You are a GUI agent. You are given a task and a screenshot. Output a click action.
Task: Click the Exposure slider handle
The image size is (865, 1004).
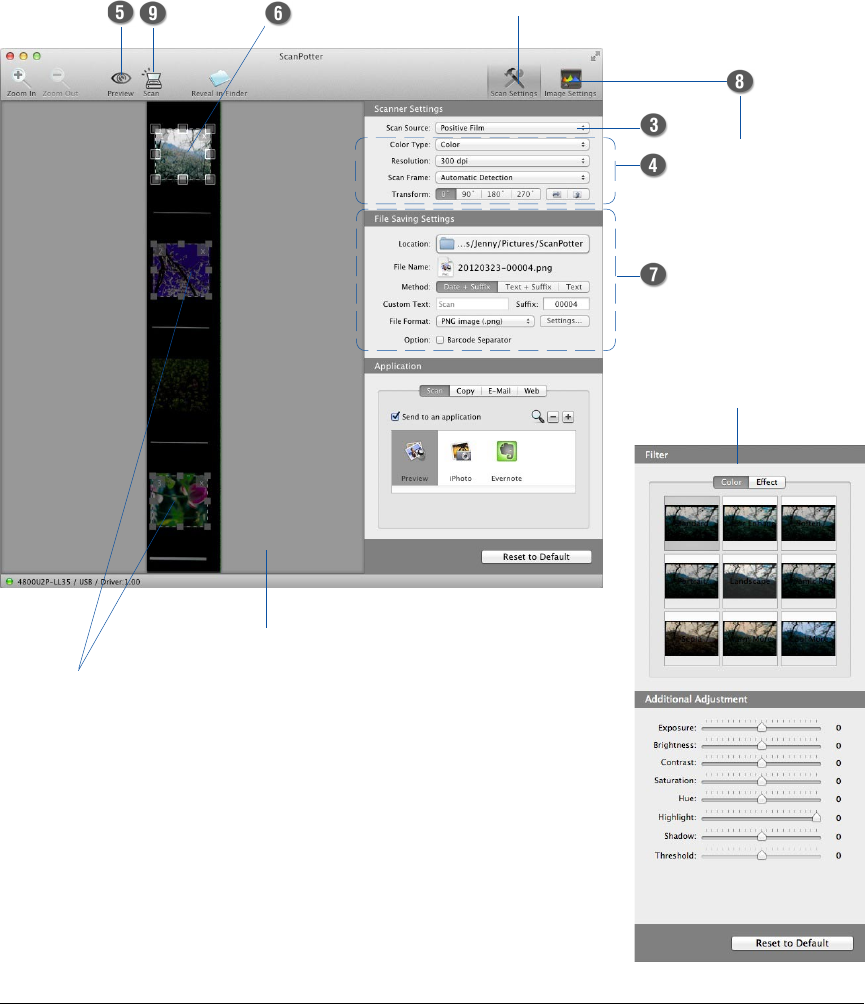click(x=761, y=729)
